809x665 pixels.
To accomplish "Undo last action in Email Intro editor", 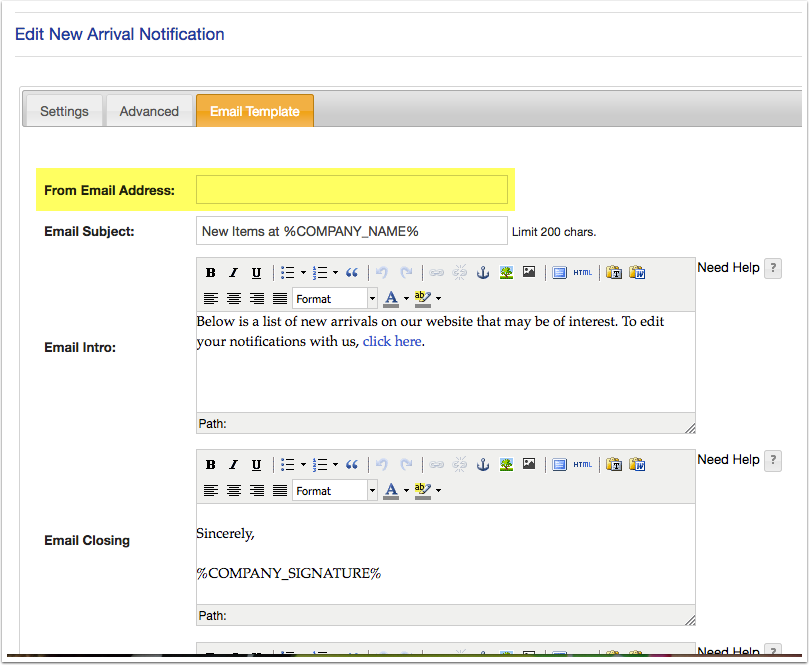I will pyautogui.click(x=382, y=272).
